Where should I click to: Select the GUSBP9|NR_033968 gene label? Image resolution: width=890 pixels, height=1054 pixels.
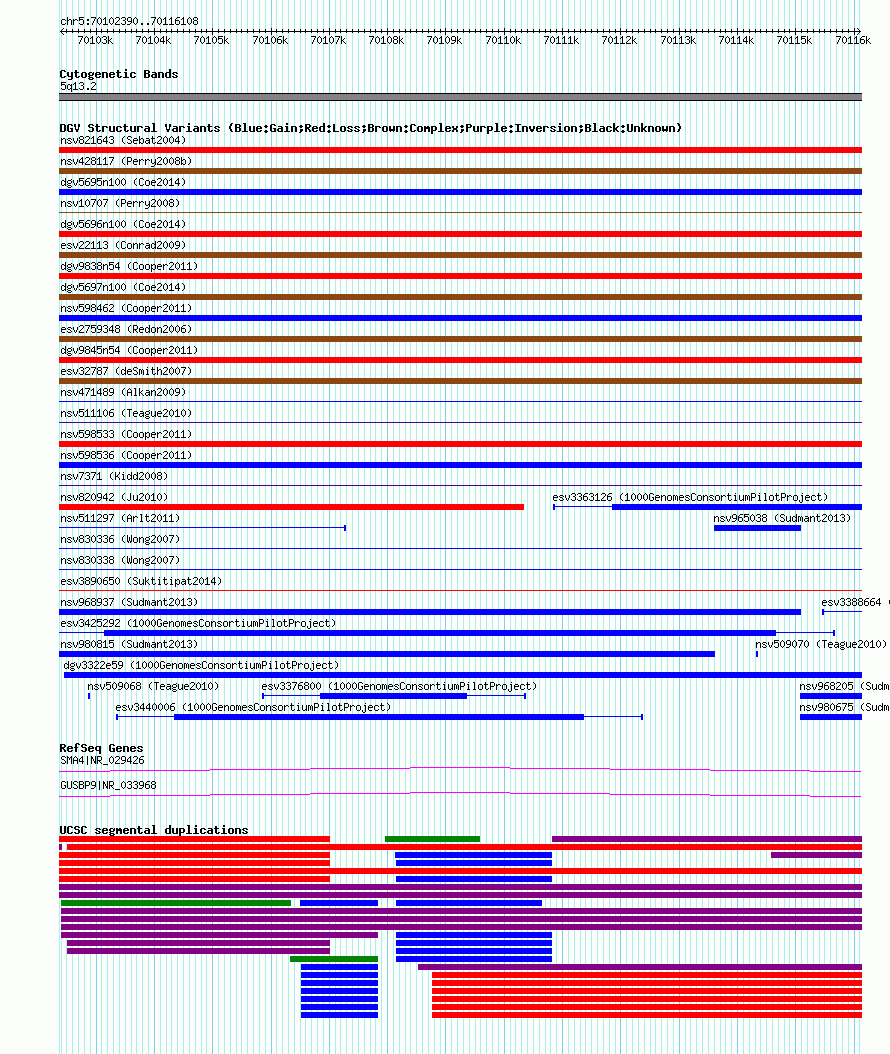click(x=108, y=785)
